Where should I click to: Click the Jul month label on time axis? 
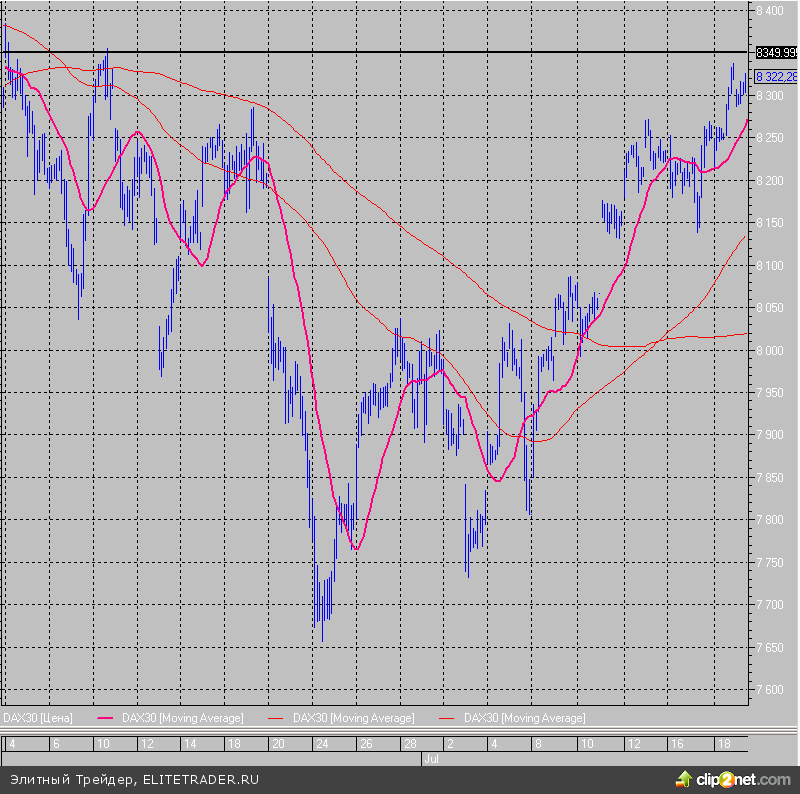tap(432, 760)
